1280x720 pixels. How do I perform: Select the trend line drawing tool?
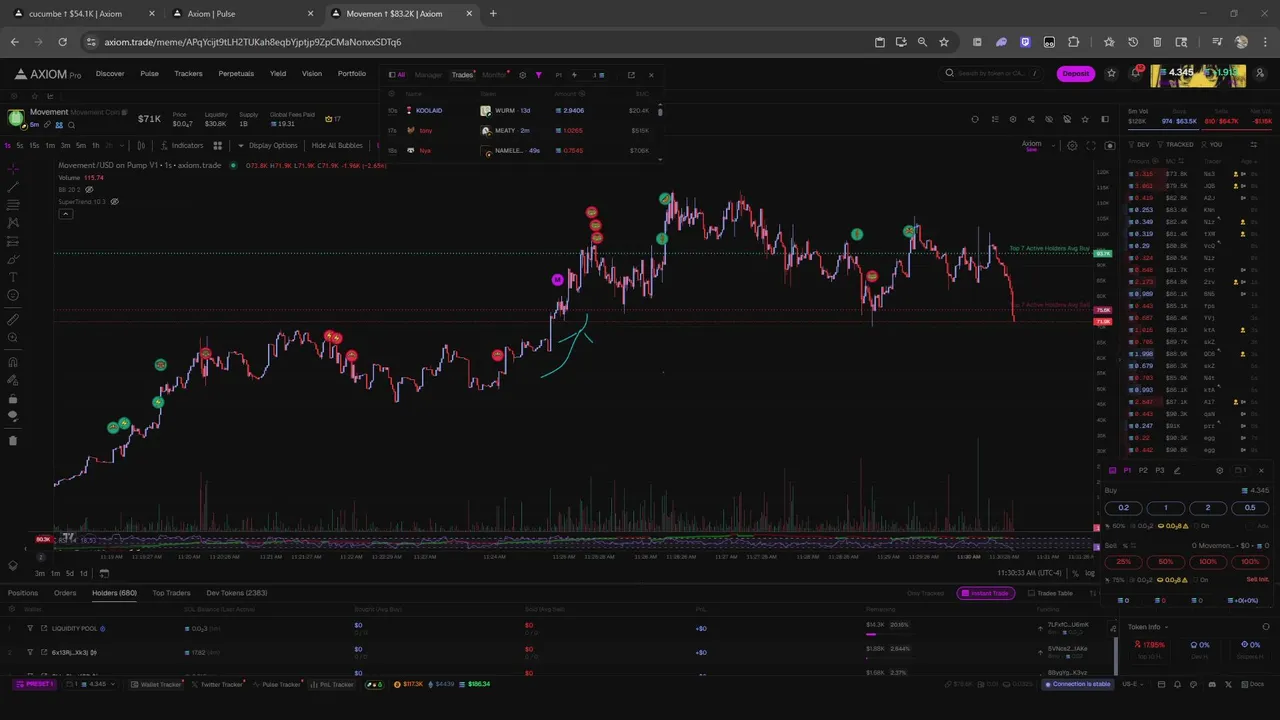tap(12, 187)
